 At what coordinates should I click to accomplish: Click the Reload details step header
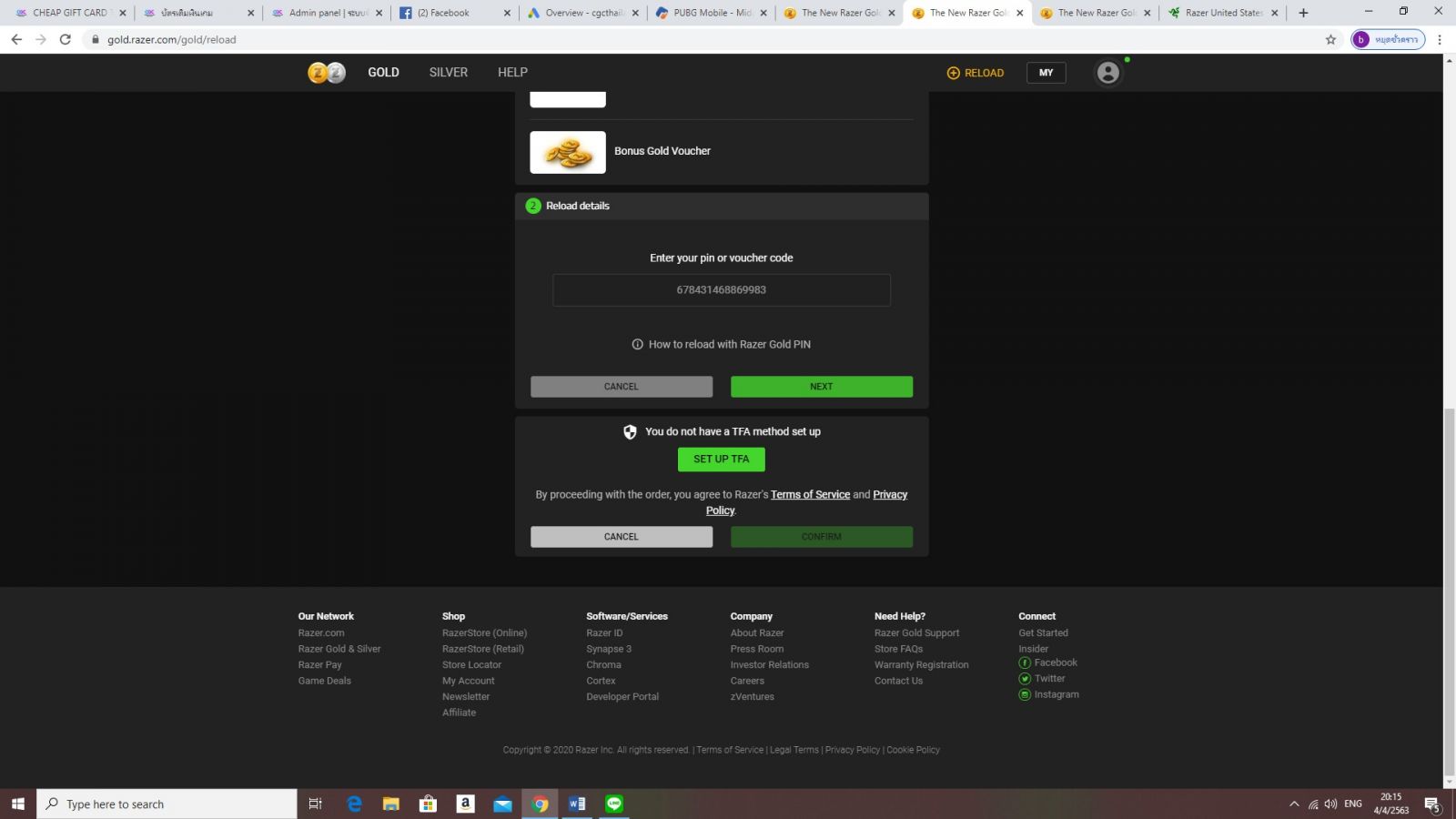point(722,206)
